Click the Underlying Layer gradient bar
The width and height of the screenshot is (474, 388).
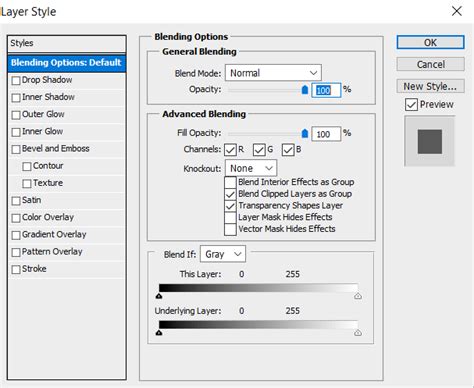[258, 325]
